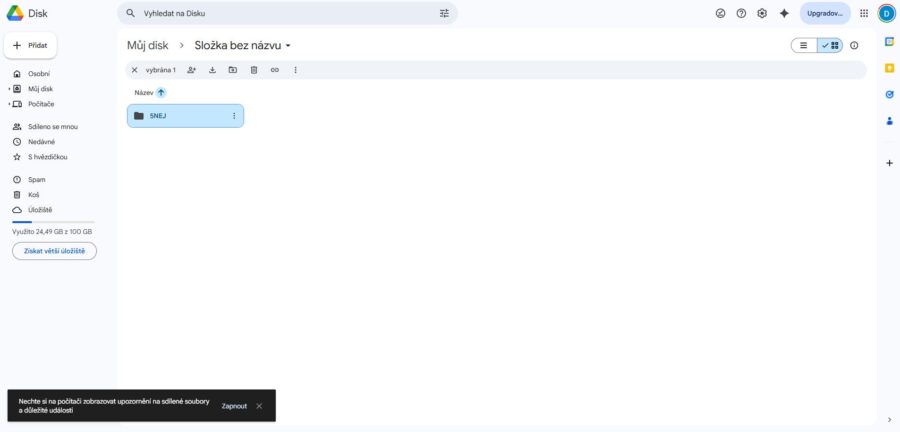Expand the Počítače tree in sidebar
900x432 pixels.
9,104
